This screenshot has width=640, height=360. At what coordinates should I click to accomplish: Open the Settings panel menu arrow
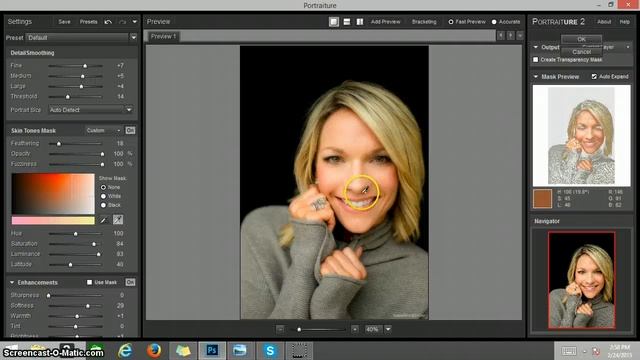(x=135, y=22)
